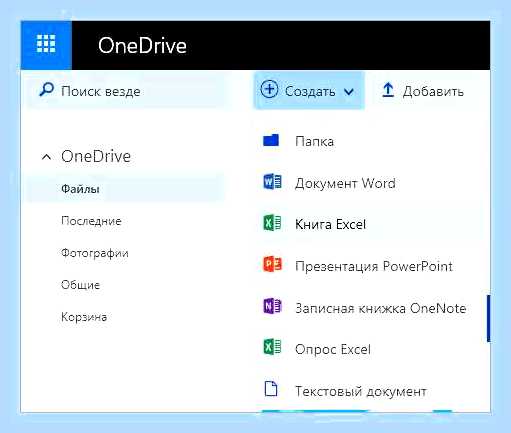Click the magnifier search icon
Screen dimensions: 511x433
[46, 90]
